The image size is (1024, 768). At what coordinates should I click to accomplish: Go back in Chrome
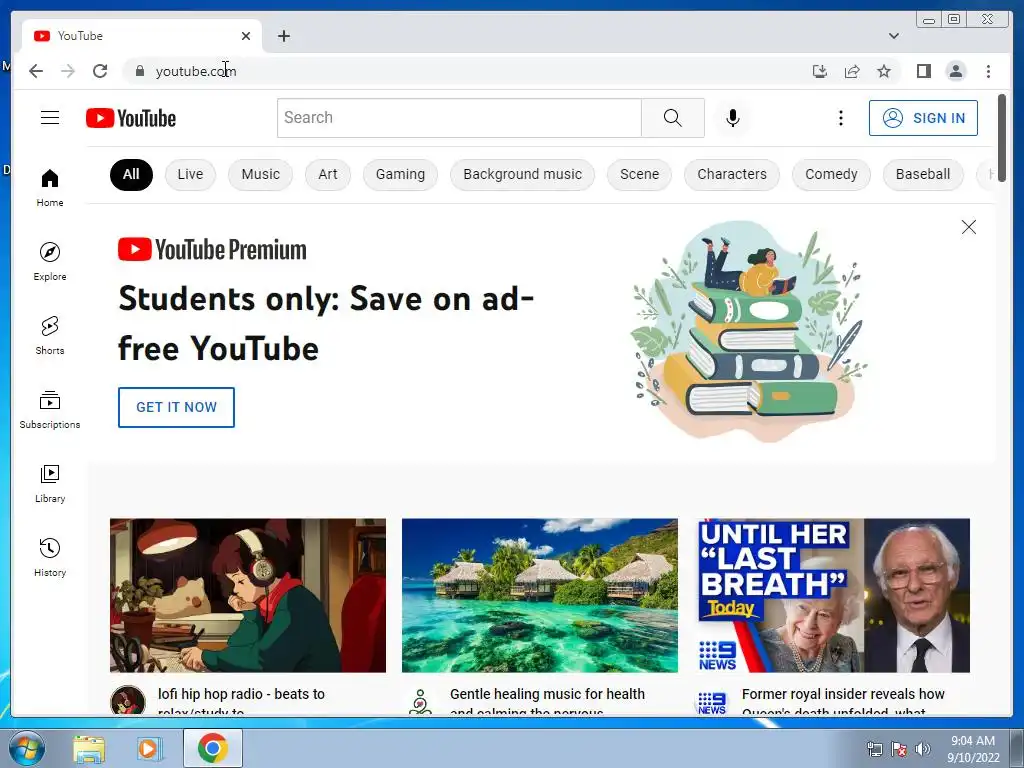36,71
